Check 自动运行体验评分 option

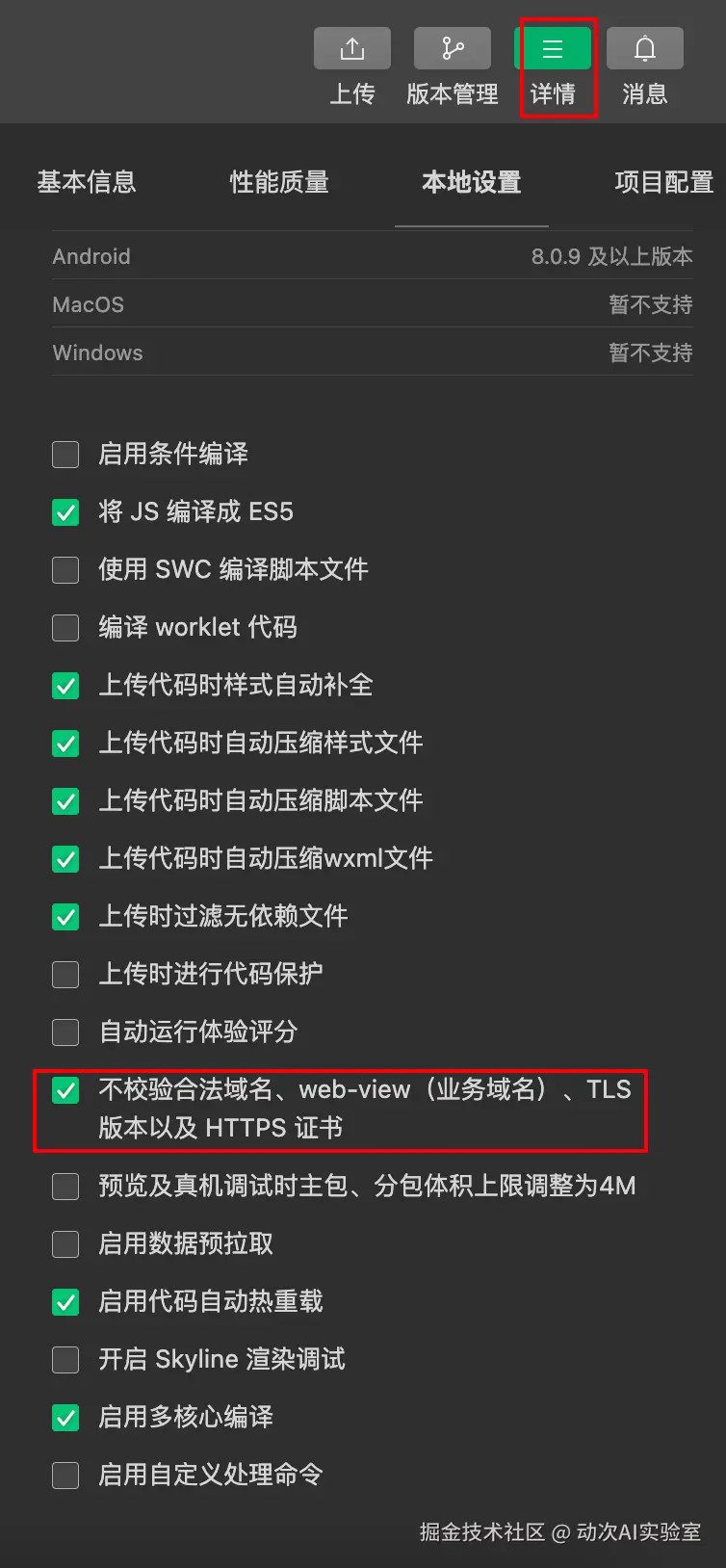point(65,1032)
